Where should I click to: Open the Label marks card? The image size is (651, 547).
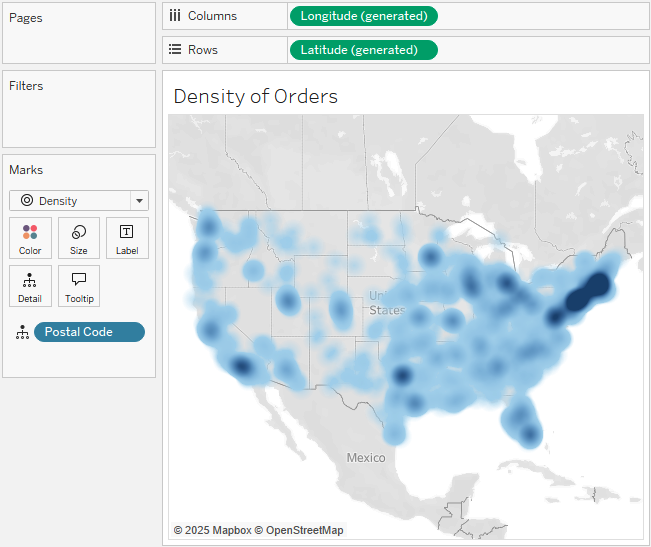(127, 238)
